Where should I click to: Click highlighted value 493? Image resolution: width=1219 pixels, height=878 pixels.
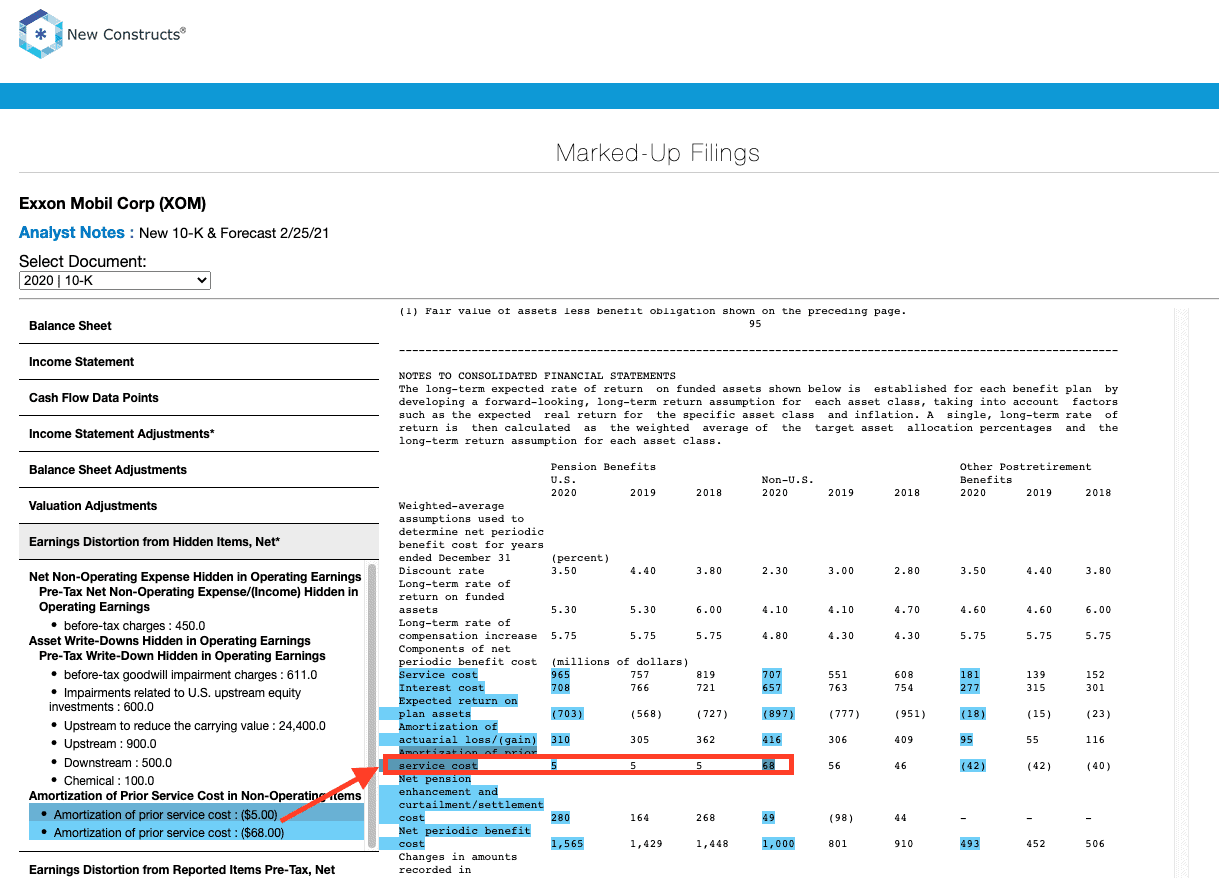click(x=970, y=844)
